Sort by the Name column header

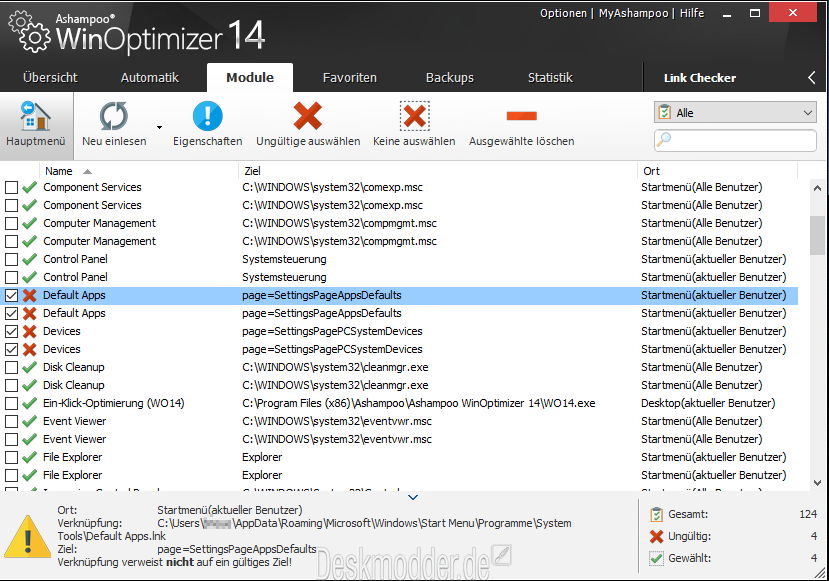pos(139,171)
